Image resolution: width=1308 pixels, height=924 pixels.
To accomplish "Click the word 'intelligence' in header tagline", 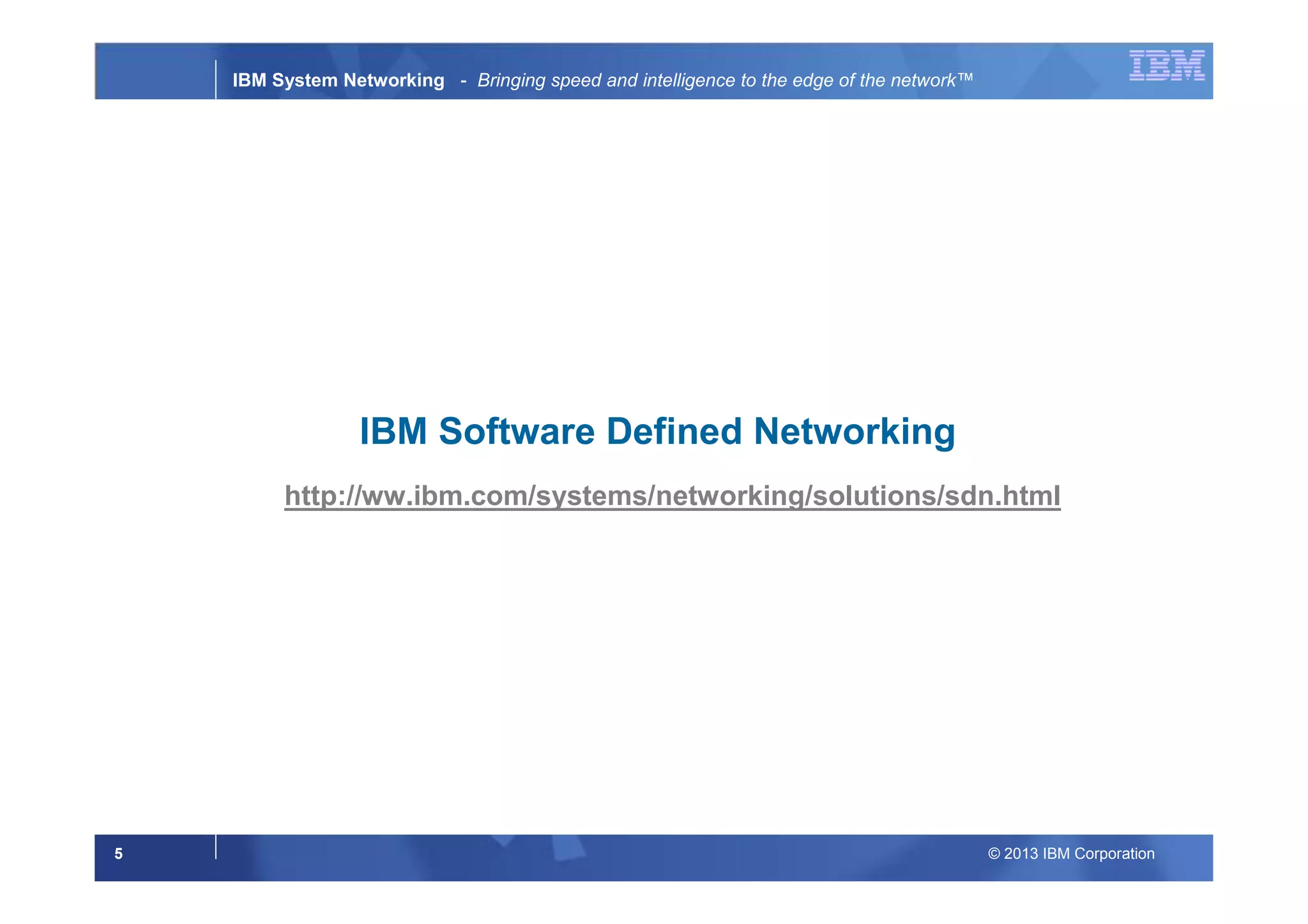I will coord(690,80).
